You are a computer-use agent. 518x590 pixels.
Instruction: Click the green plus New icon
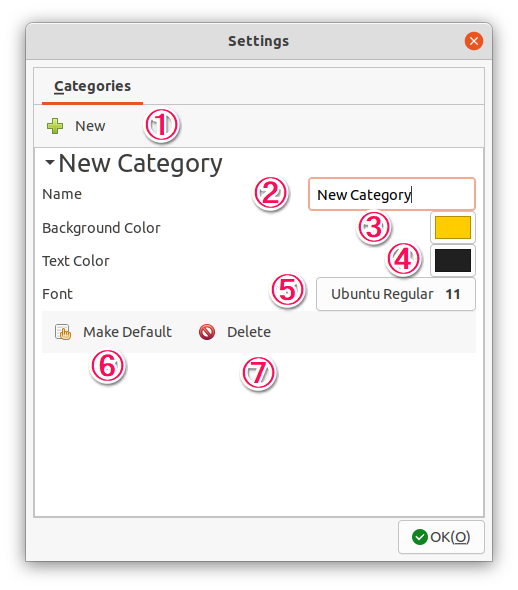point(55,126)
